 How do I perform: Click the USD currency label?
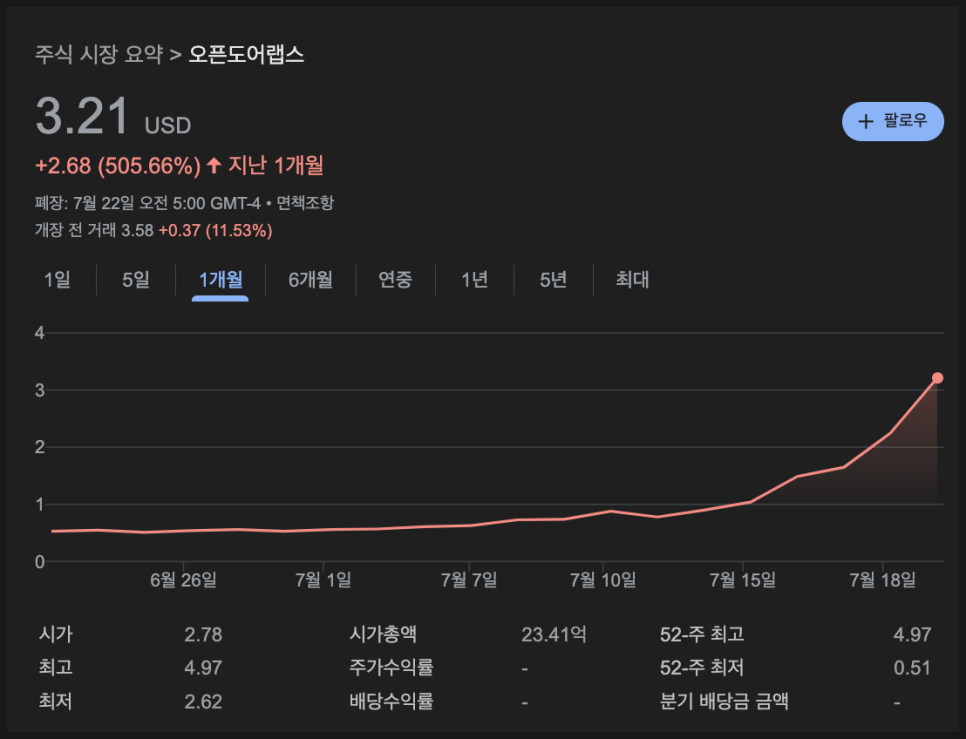tap(168, 126)
